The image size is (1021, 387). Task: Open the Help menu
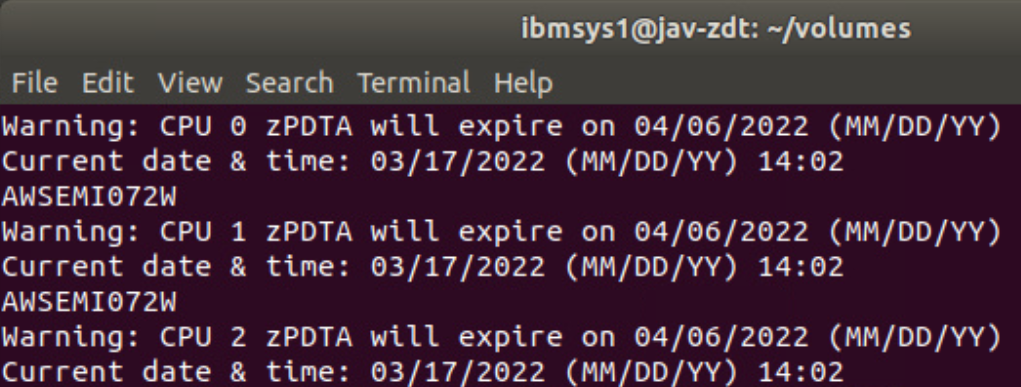coord(523,83)
